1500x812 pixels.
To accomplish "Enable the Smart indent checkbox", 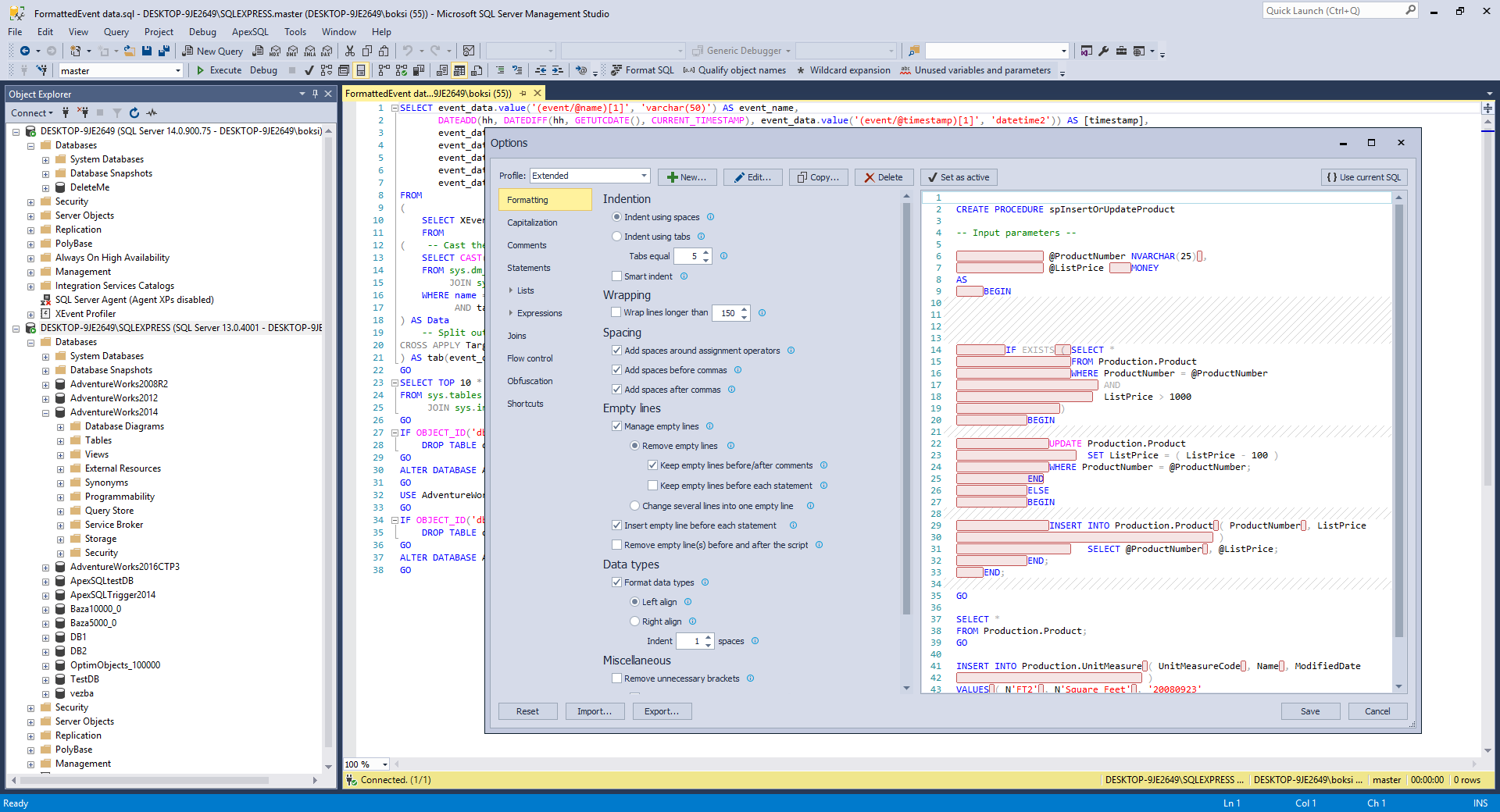I will click(617, 276).
